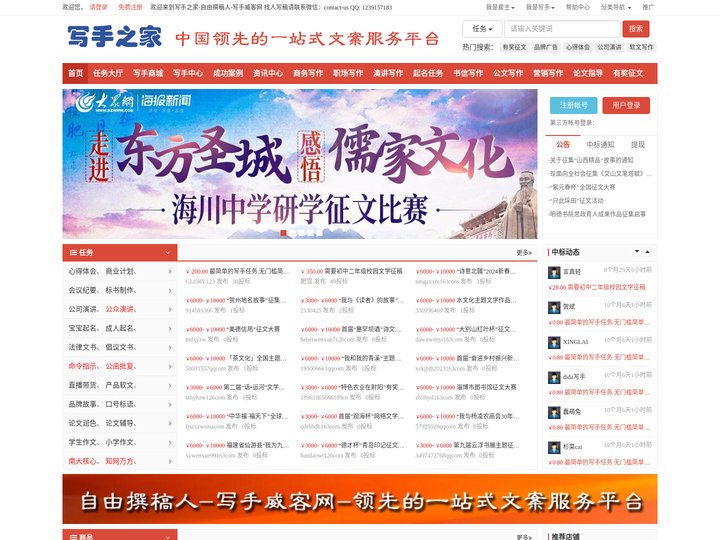
Task: Open the 任务 search type dropdown
Action: point(482,29)
